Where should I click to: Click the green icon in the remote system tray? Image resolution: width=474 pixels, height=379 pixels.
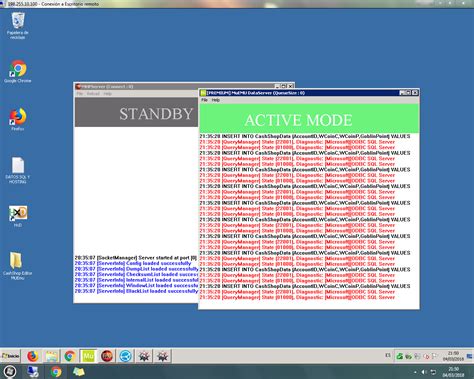[400, 357]
